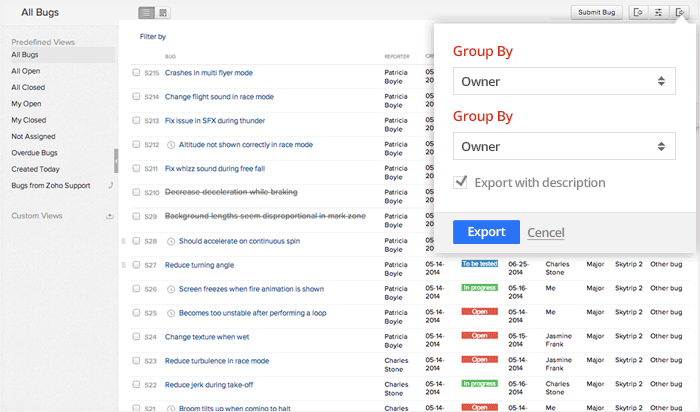The width and height of the screenshot is (700, 412).
Task: Select the checkbox for bug S215
Action: pyautogui.click(x=136, y=73)
